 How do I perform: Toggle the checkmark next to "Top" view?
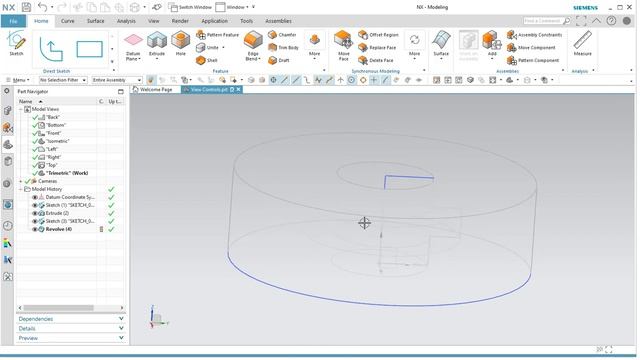click(35, 165)
